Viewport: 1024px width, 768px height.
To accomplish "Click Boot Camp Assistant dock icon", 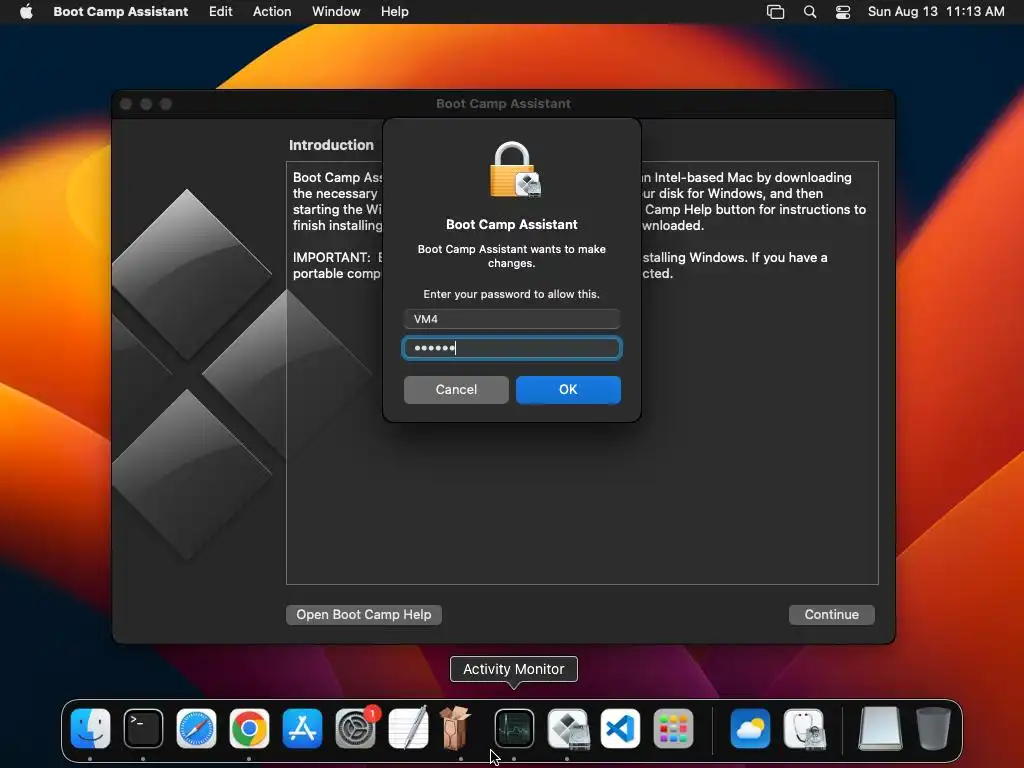I will [568, 728].
